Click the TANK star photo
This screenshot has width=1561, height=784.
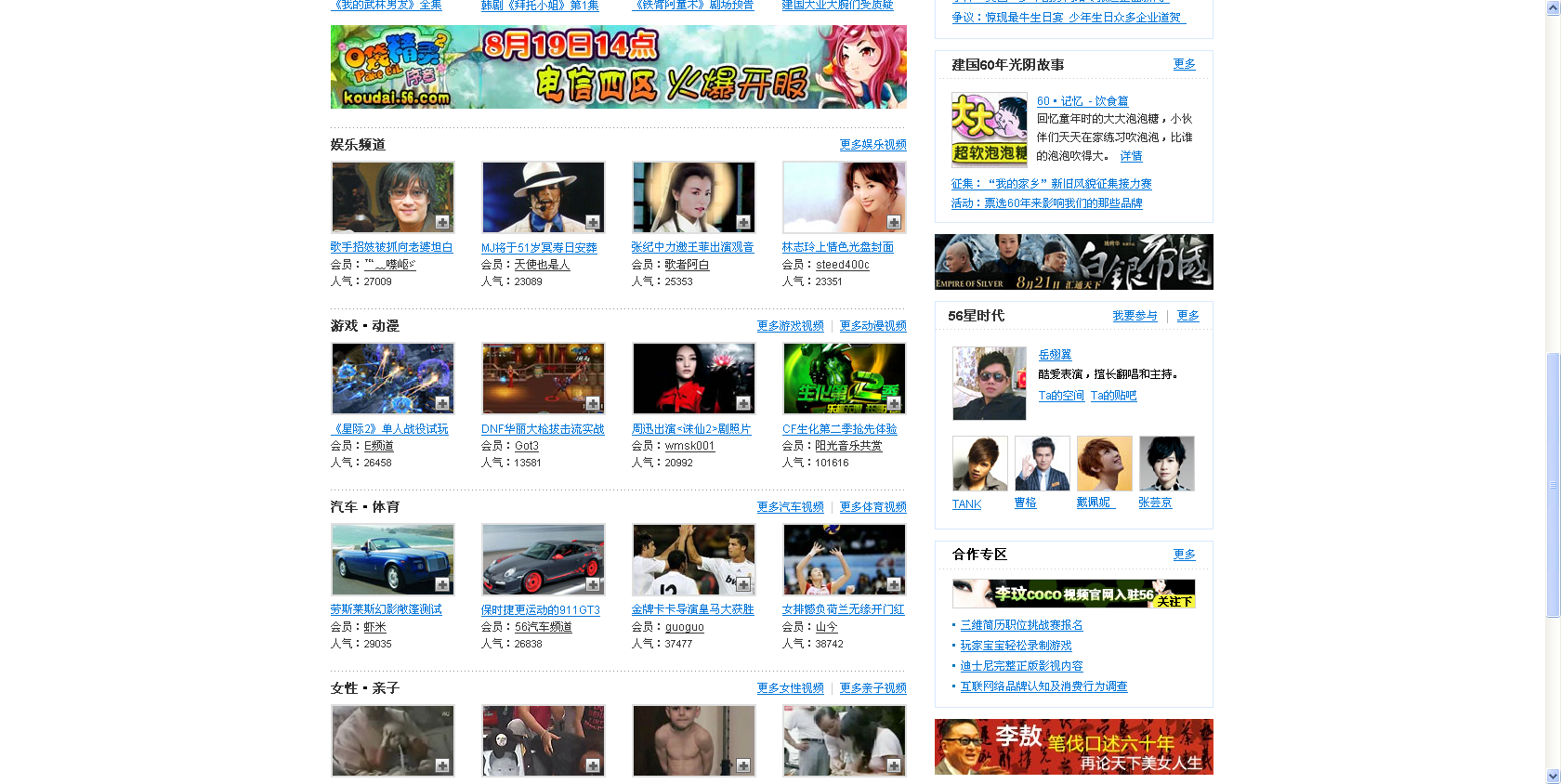click(x=980, y=464)
